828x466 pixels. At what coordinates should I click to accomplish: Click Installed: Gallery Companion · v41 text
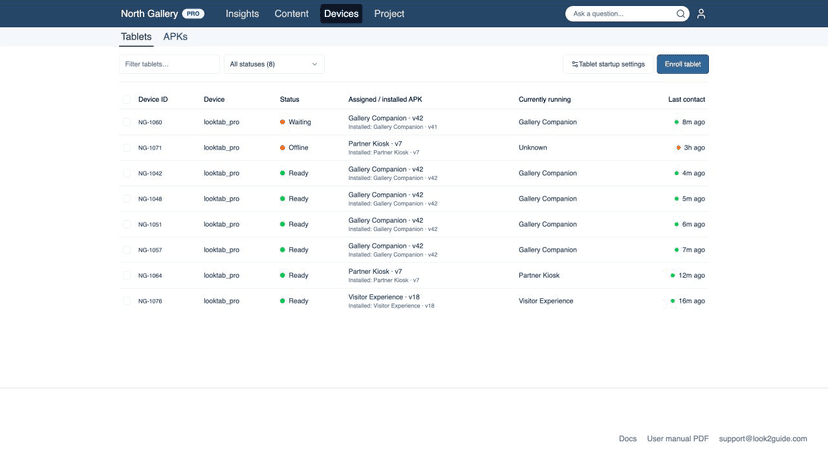(392, 127)
